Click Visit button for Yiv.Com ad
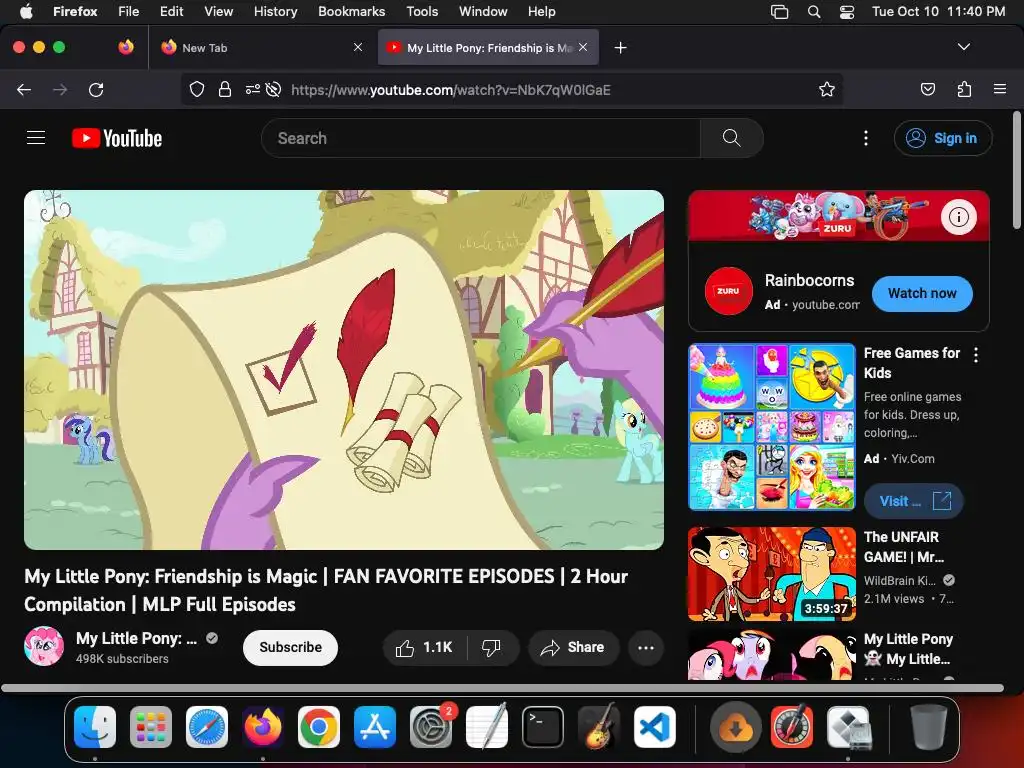 click(x=914, y=501)
